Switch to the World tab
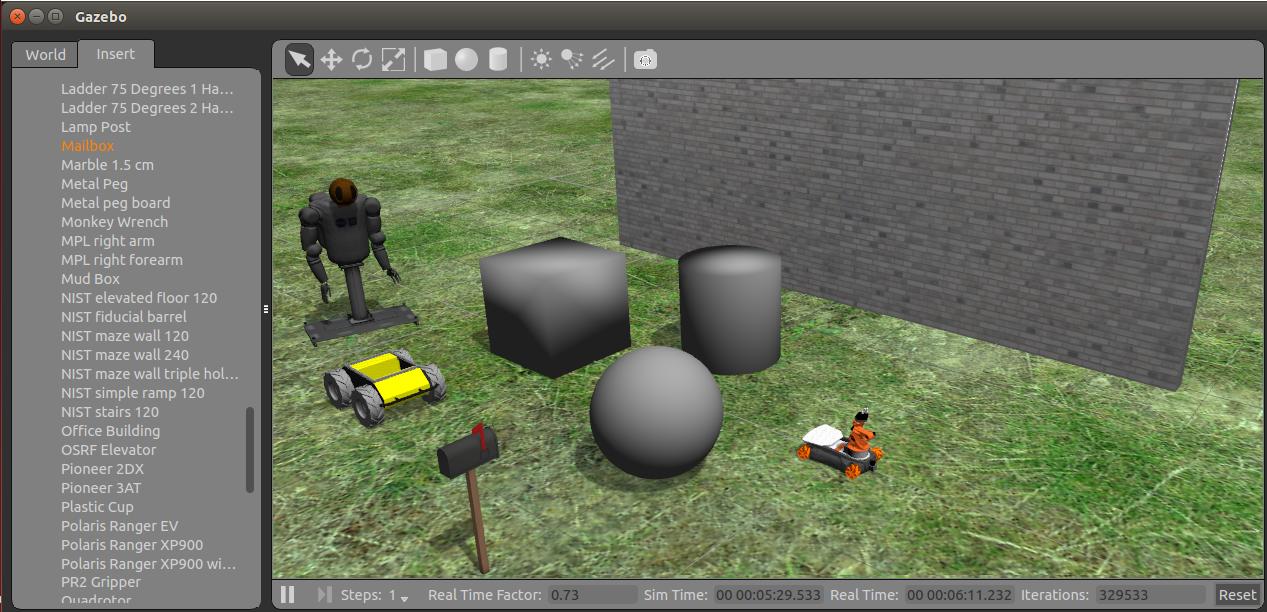1267x612 pixels. point(46,55)
